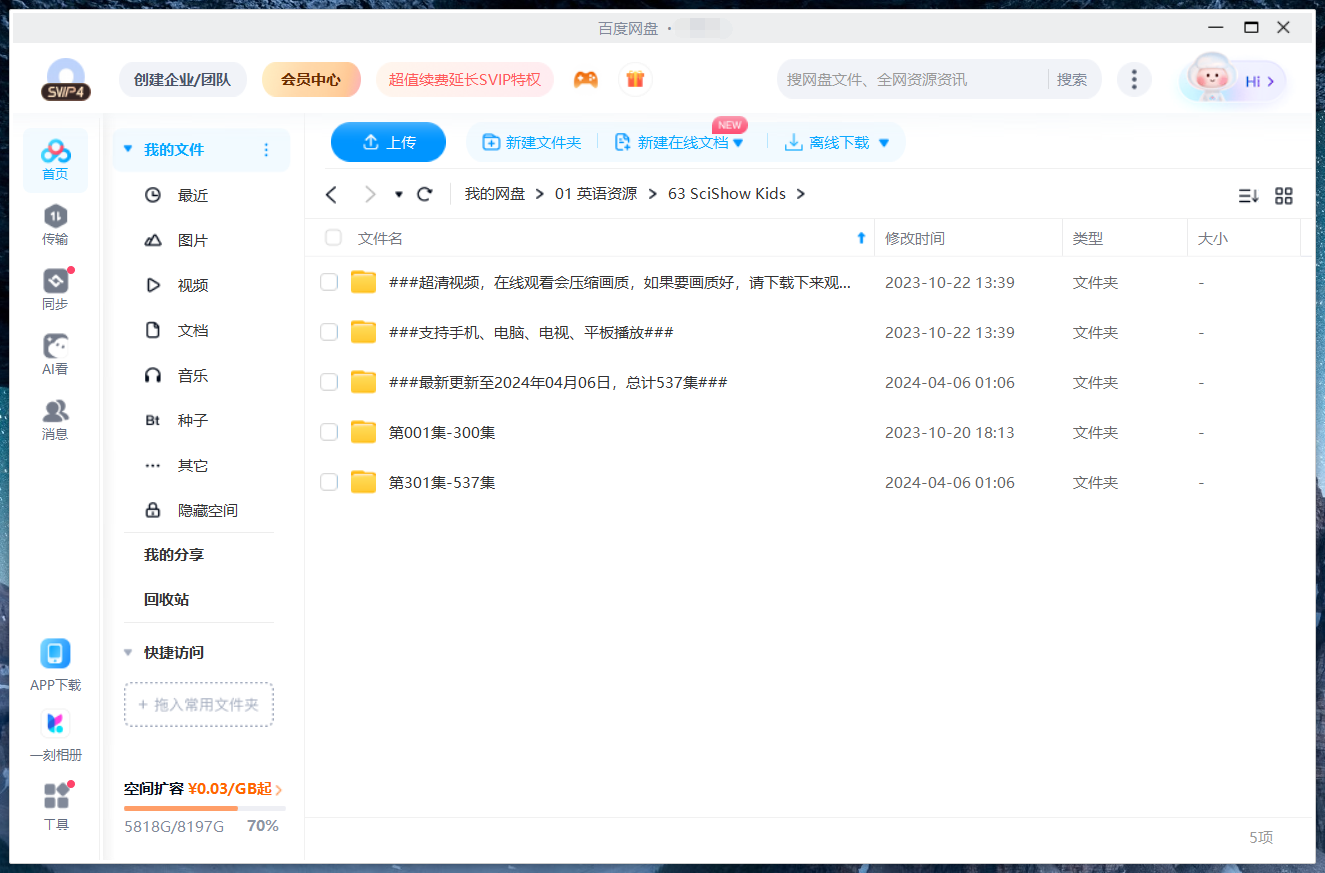Open the sort order icon
Image resolution: width=1325 pixels, height=873 pixels.
click(x=1248, y=196)
